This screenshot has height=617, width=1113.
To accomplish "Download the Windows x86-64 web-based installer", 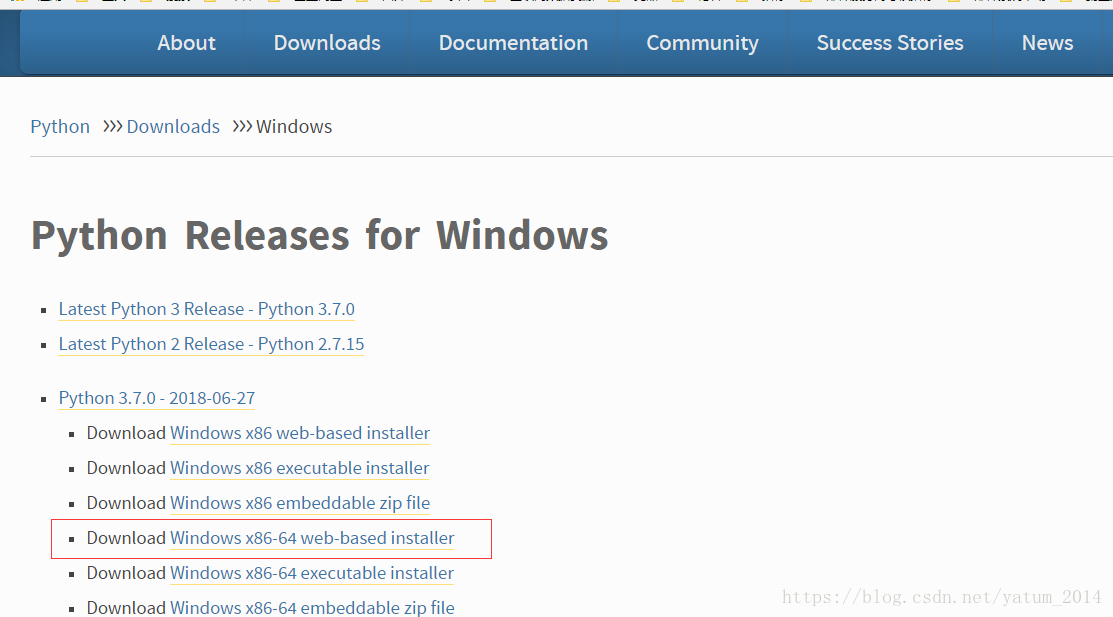I will pyautogui.click(x=311, y=538).
